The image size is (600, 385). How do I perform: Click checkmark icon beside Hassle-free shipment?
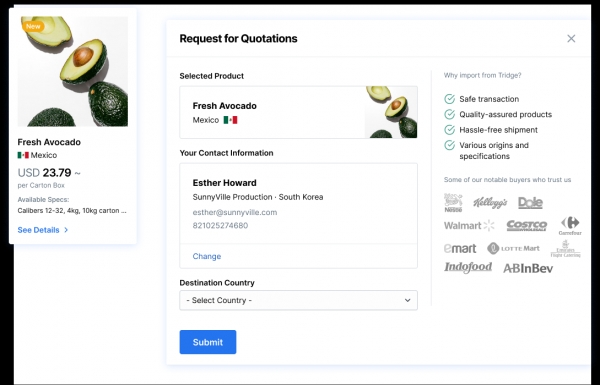pyautogui.click(x=449, y=130)
